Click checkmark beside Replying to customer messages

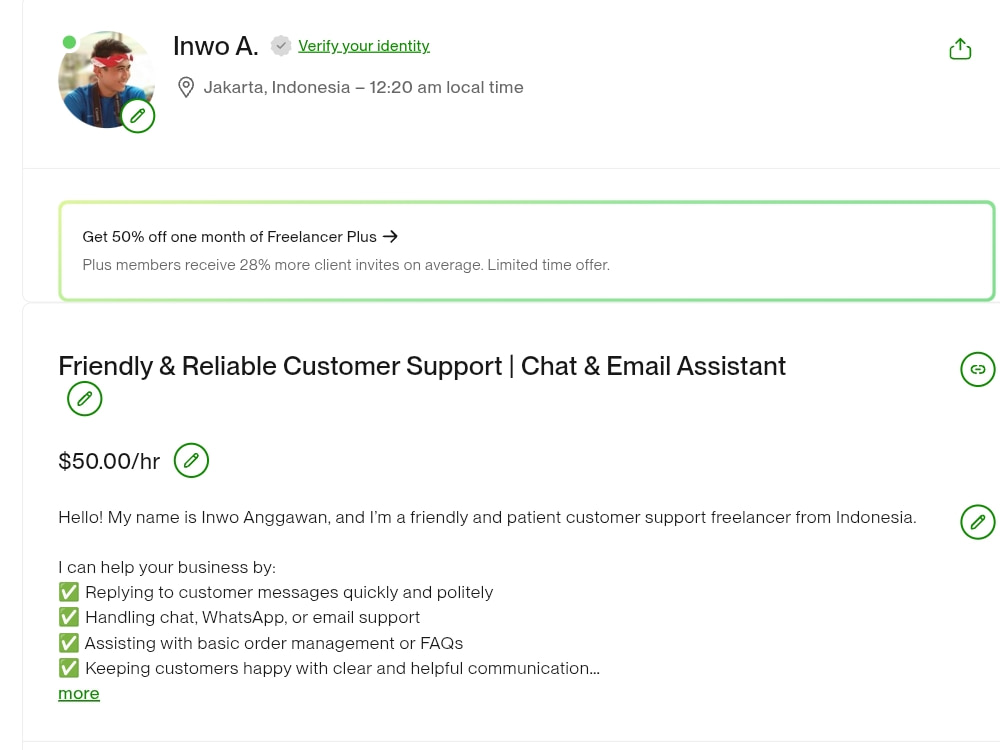click(x=69, y=592)
